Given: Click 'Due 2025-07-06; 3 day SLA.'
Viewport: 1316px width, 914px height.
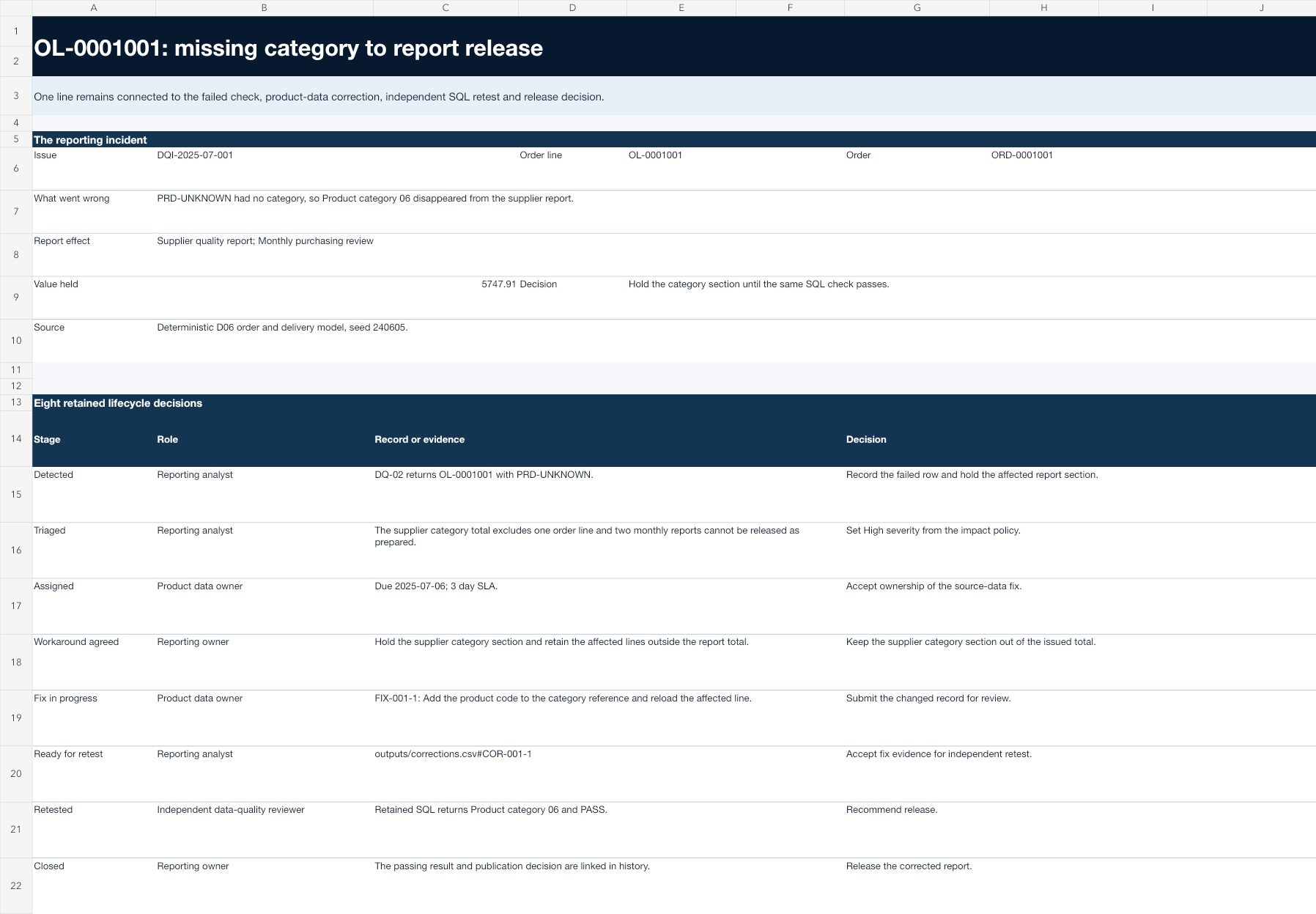Looking at the screenshot, I should click(436, 586).
